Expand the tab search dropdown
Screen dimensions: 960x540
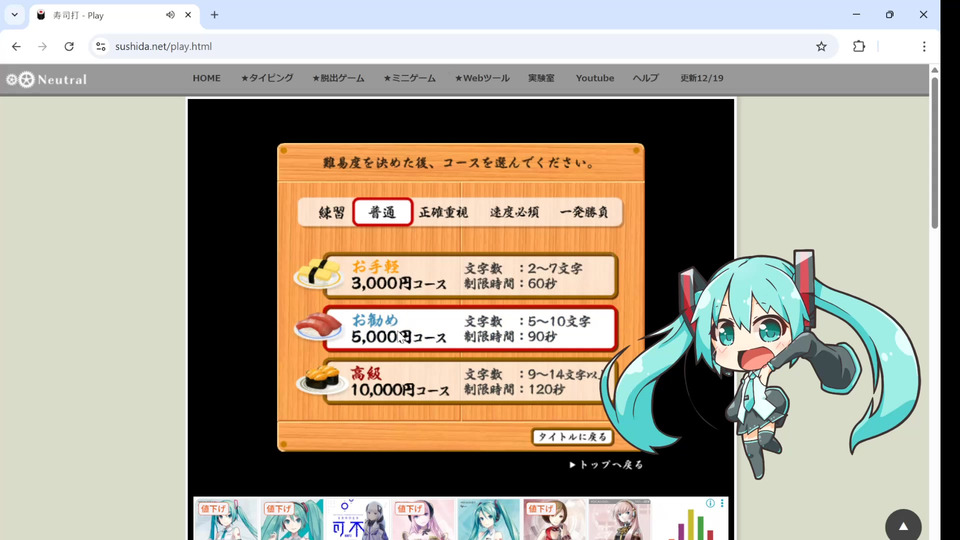15,15
